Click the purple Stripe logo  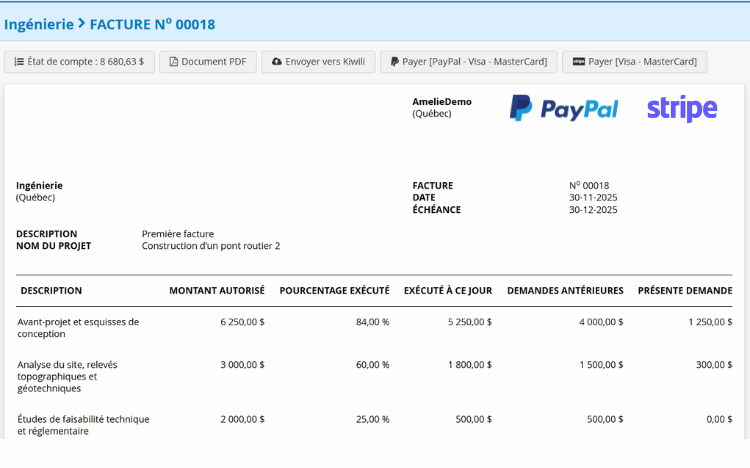[681, 109]
